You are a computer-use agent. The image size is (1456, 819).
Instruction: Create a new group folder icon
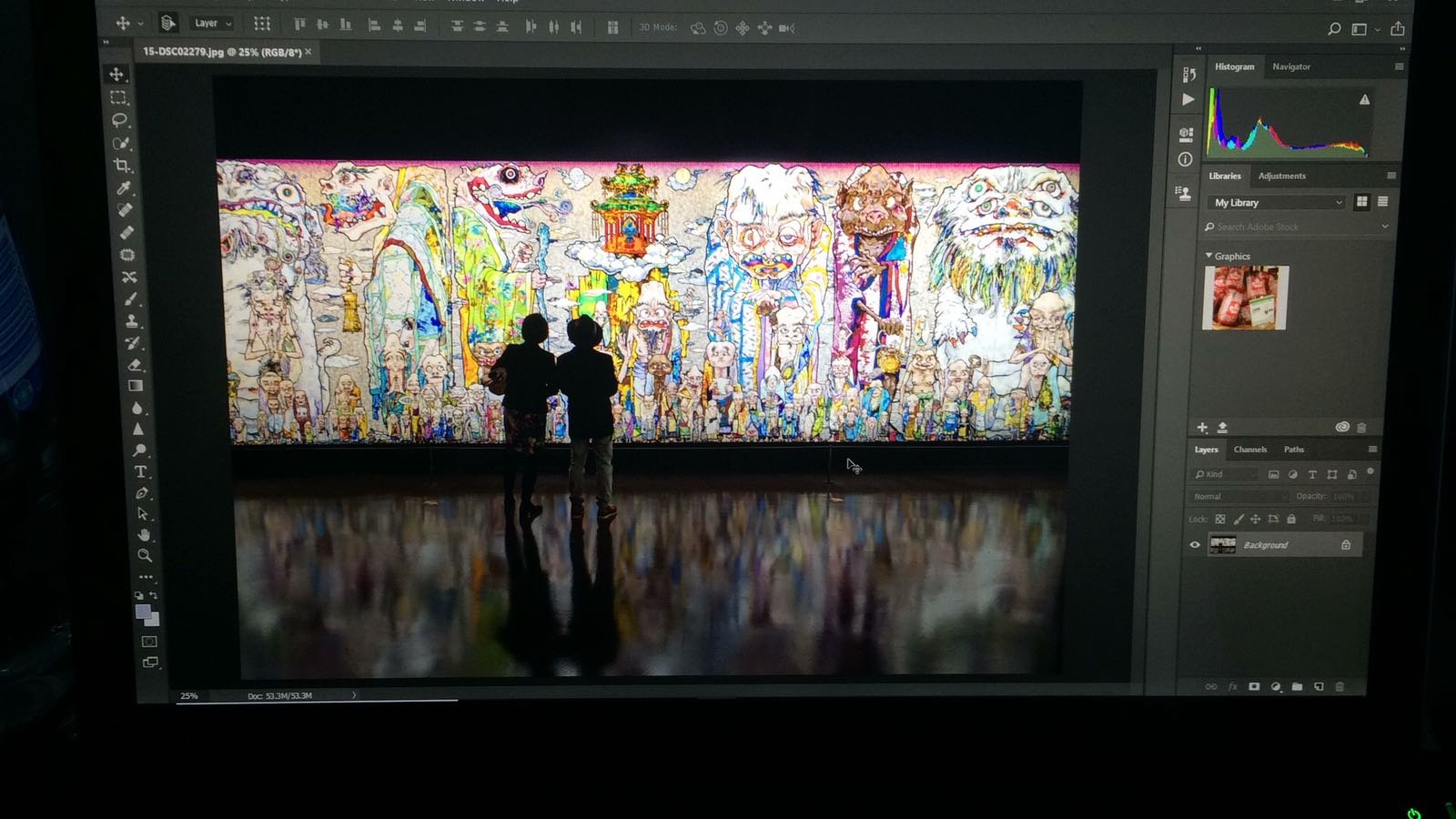(x=1297, y=687)
